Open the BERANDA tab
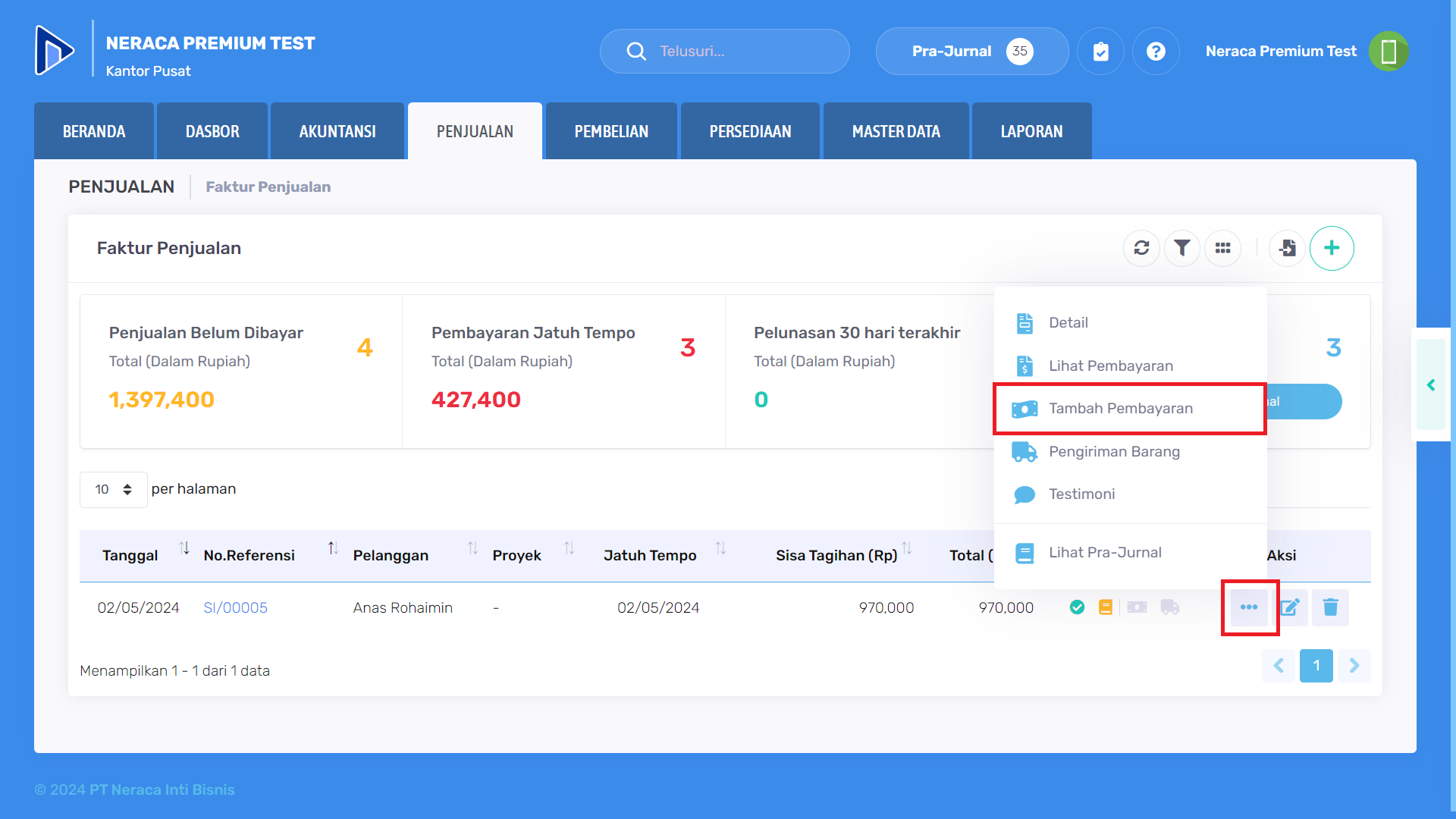 click(94, 131)
